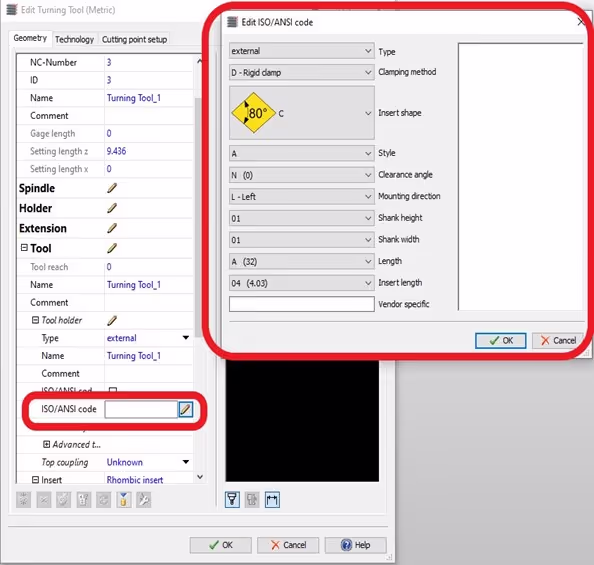
Task: Click the Vendor specific text field
Action: pyautogui.click(x=302, y=304)
